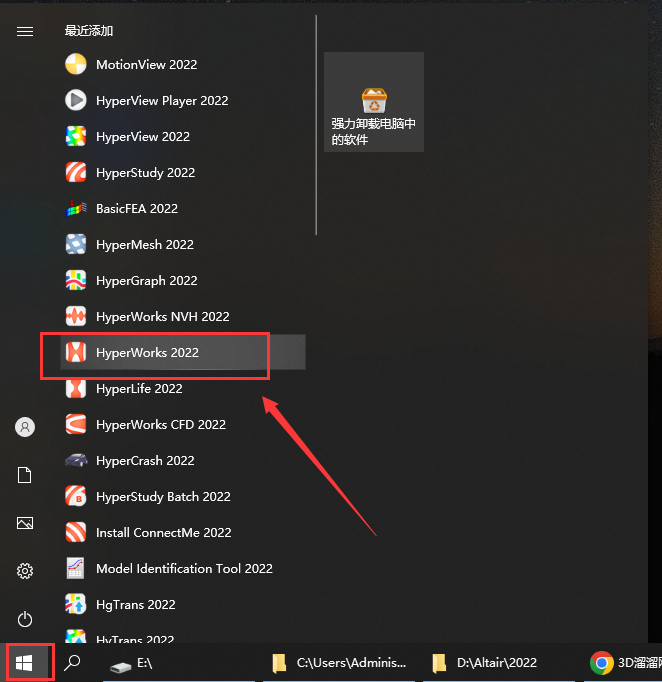Open HyperStudy 2022 application

click(x=145, y=173)
